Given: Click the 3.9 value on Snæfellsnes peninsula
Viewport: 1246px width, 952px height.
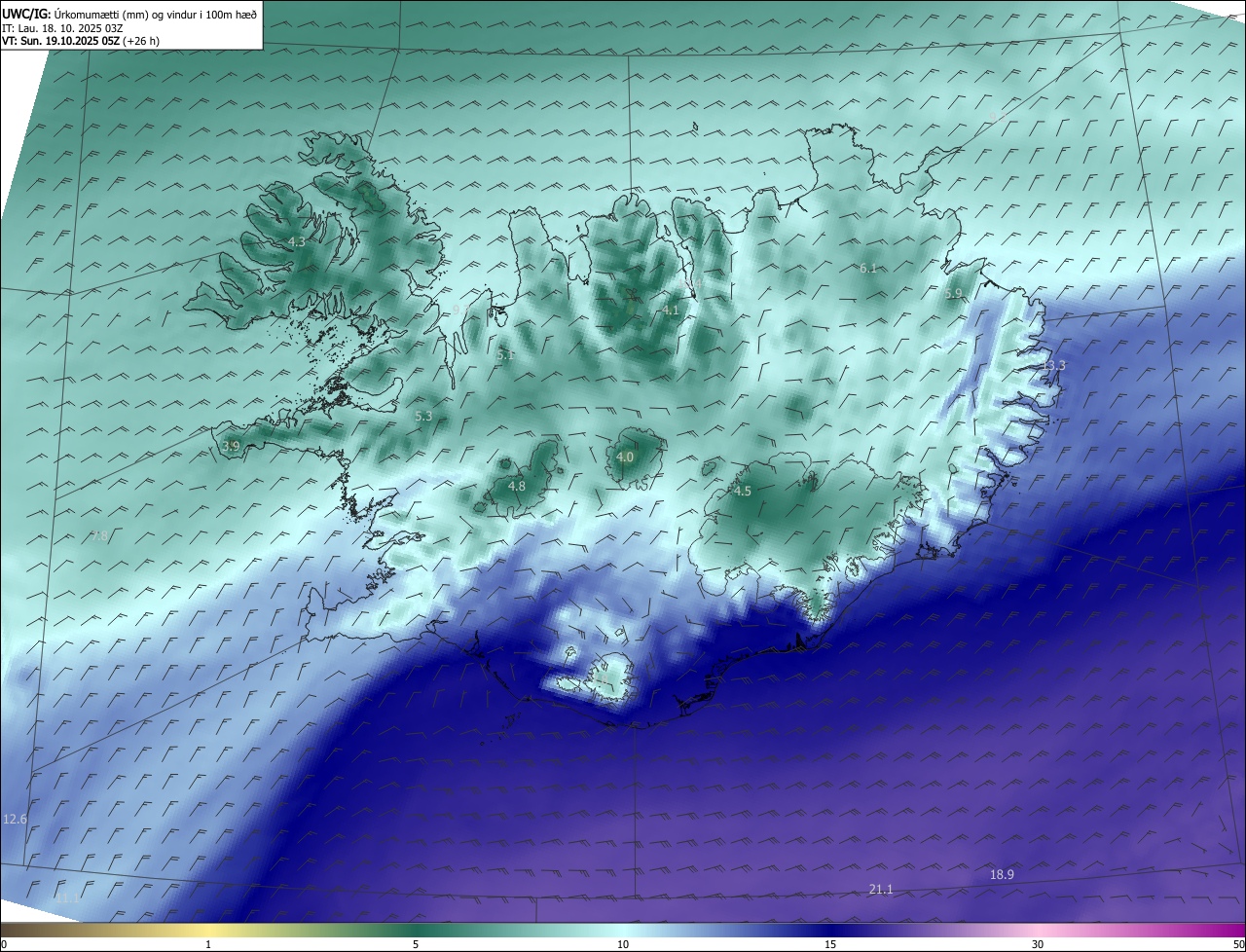Looking at the screenshot, I should (231, 446).
